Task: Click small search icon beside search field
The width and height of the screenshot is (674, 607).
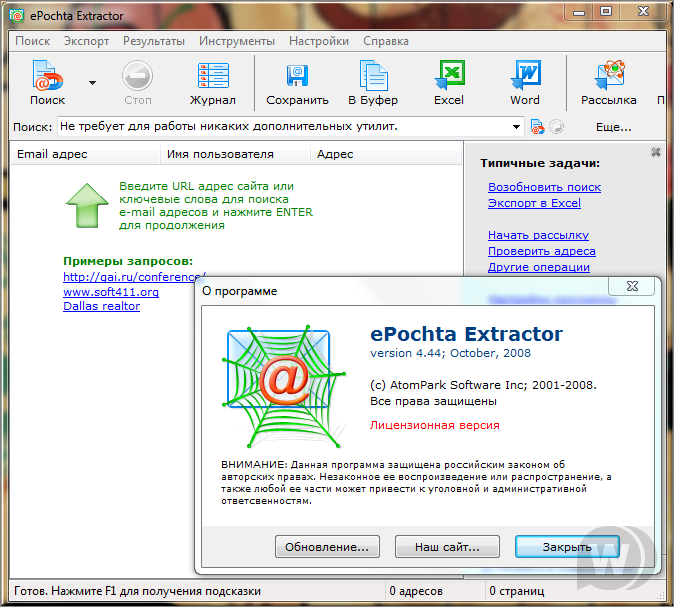Action: coord(537,127)
